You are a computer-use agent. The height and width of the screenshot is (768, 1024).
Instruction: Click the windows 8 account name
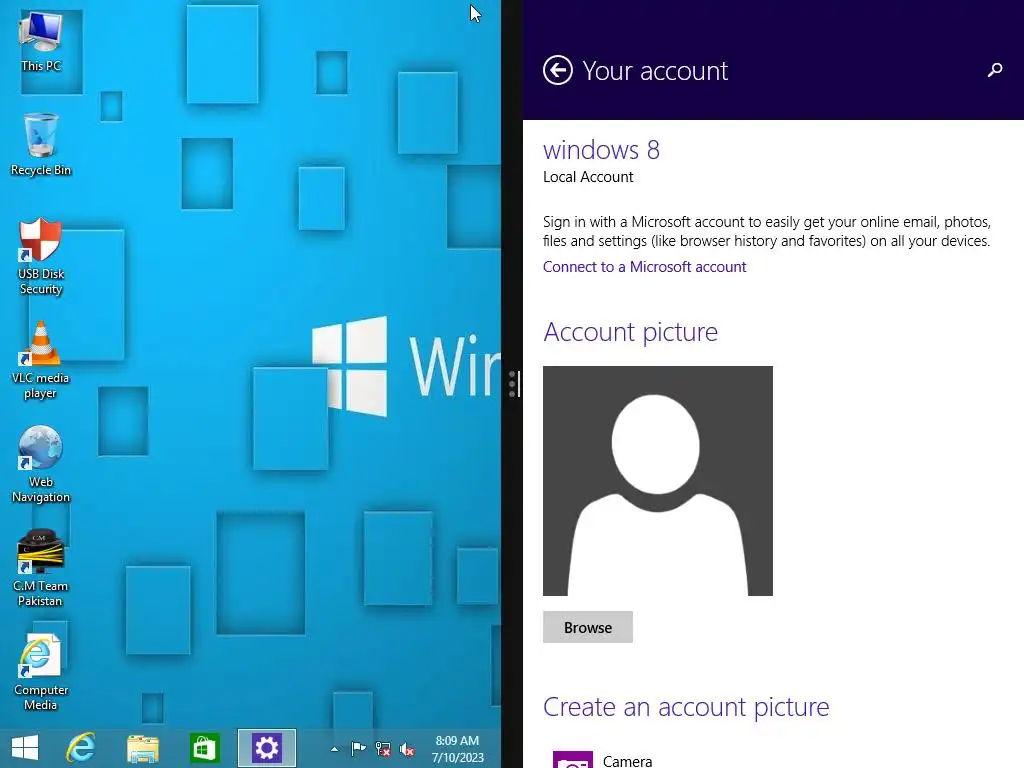tap(601, 150)
